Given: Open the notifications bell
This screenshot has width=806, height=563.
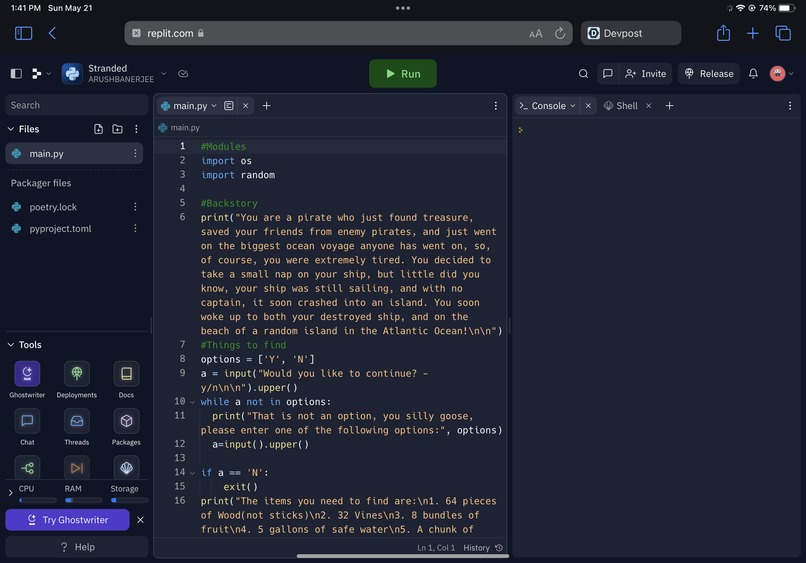Looking at the screenshot, I should [753, 74].
